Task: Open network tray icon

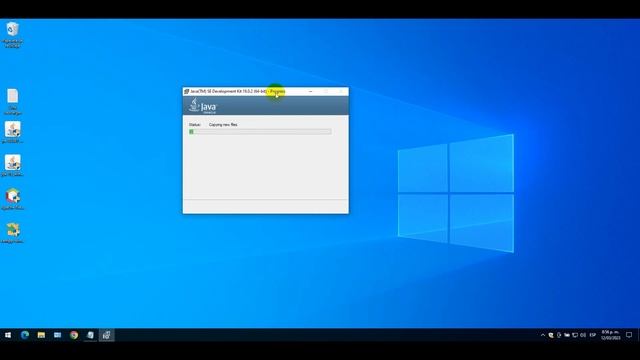Action: pos(575,335)
